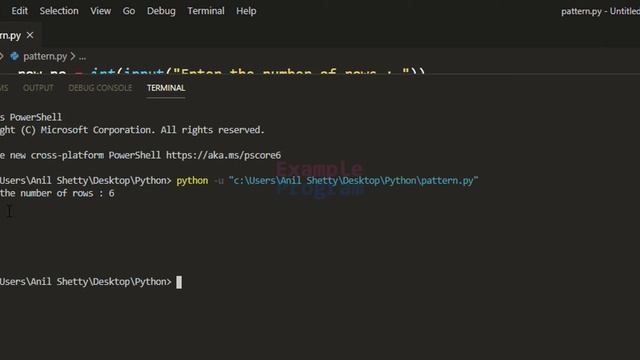This screenshot has width=640, height=360.
Task: Click the quoted pattern.py path in terminal
Action: point(353,181)
